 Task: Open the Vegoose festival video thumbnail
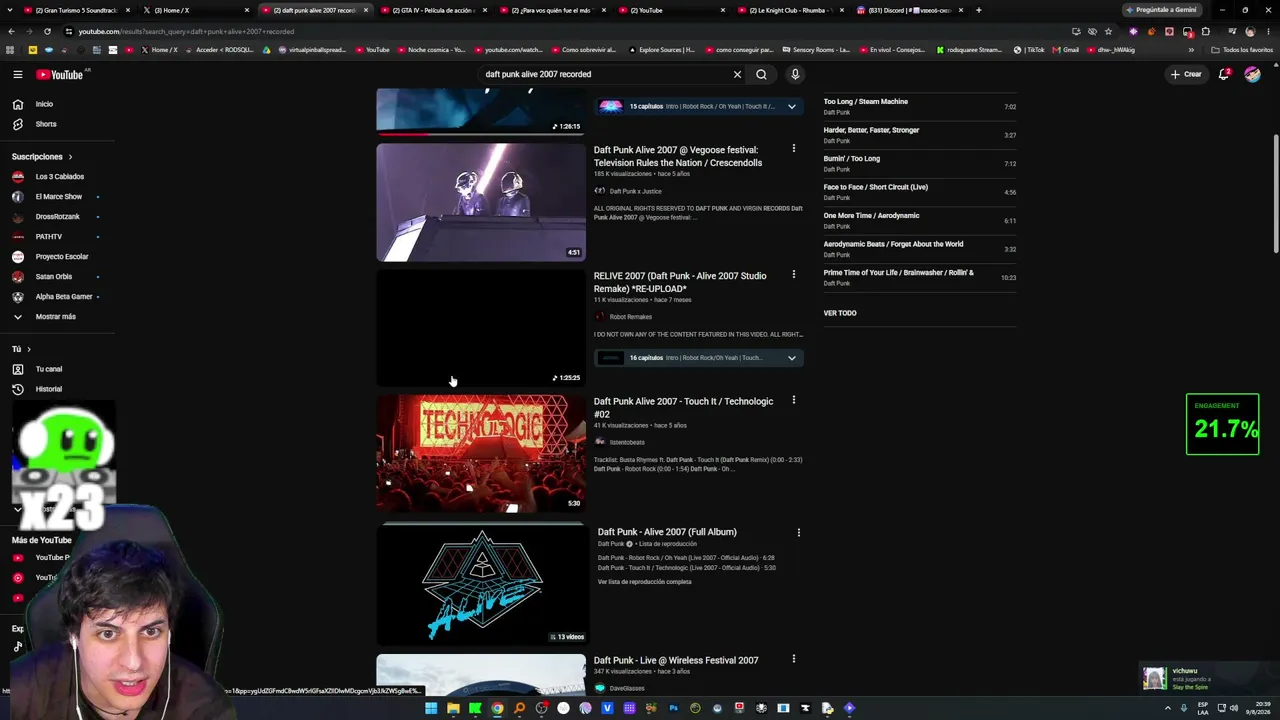[x=481, y=202]
